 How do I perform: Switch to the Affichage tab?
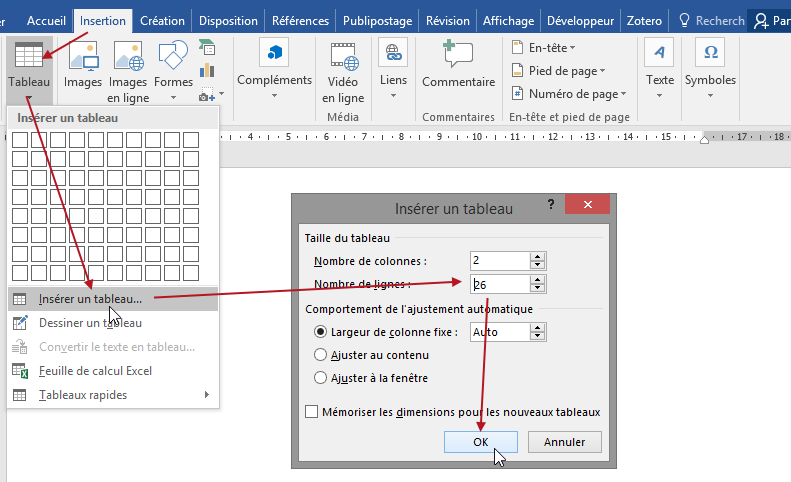tap(508, 21)
